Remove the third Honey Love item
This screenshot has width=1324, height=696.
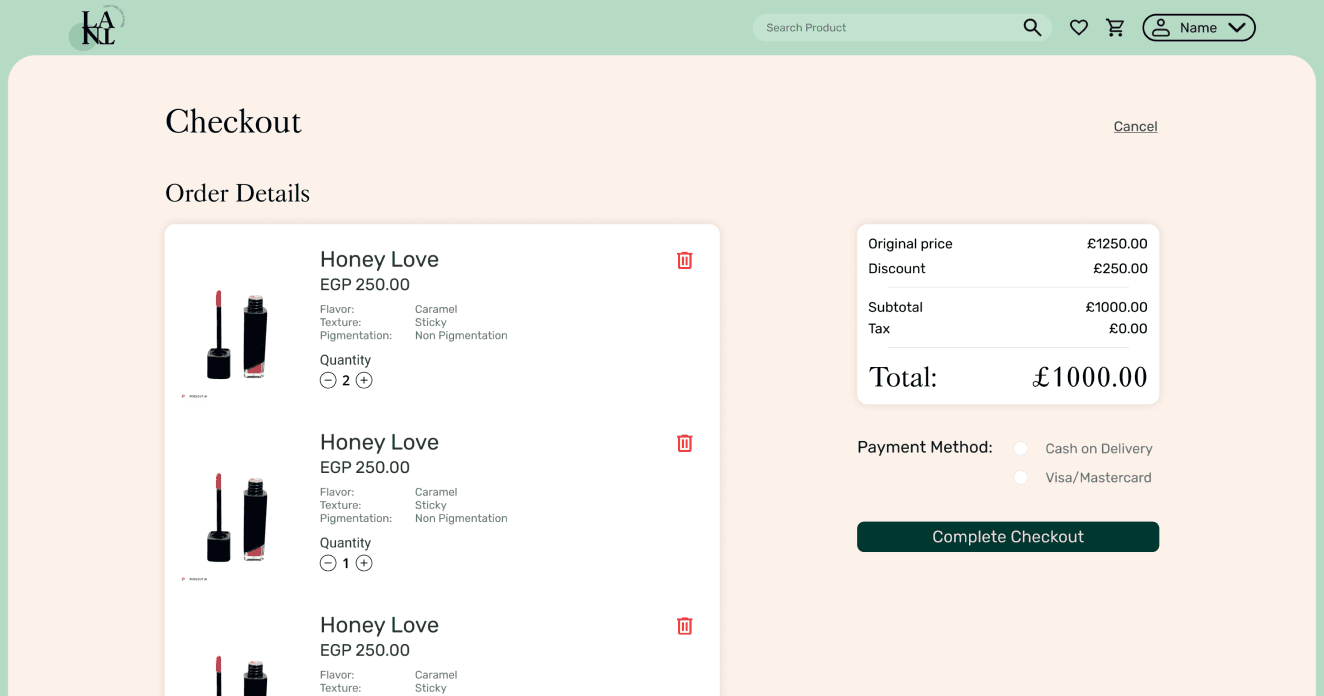684,626
